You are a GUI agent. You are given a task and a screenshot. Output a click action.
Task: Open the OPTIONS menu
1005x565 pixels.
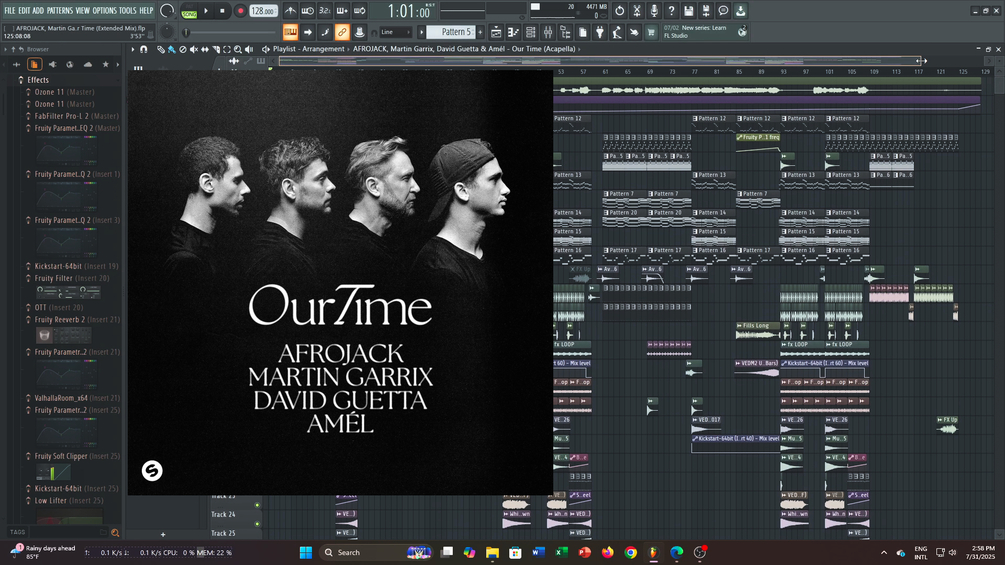[104, 11]
